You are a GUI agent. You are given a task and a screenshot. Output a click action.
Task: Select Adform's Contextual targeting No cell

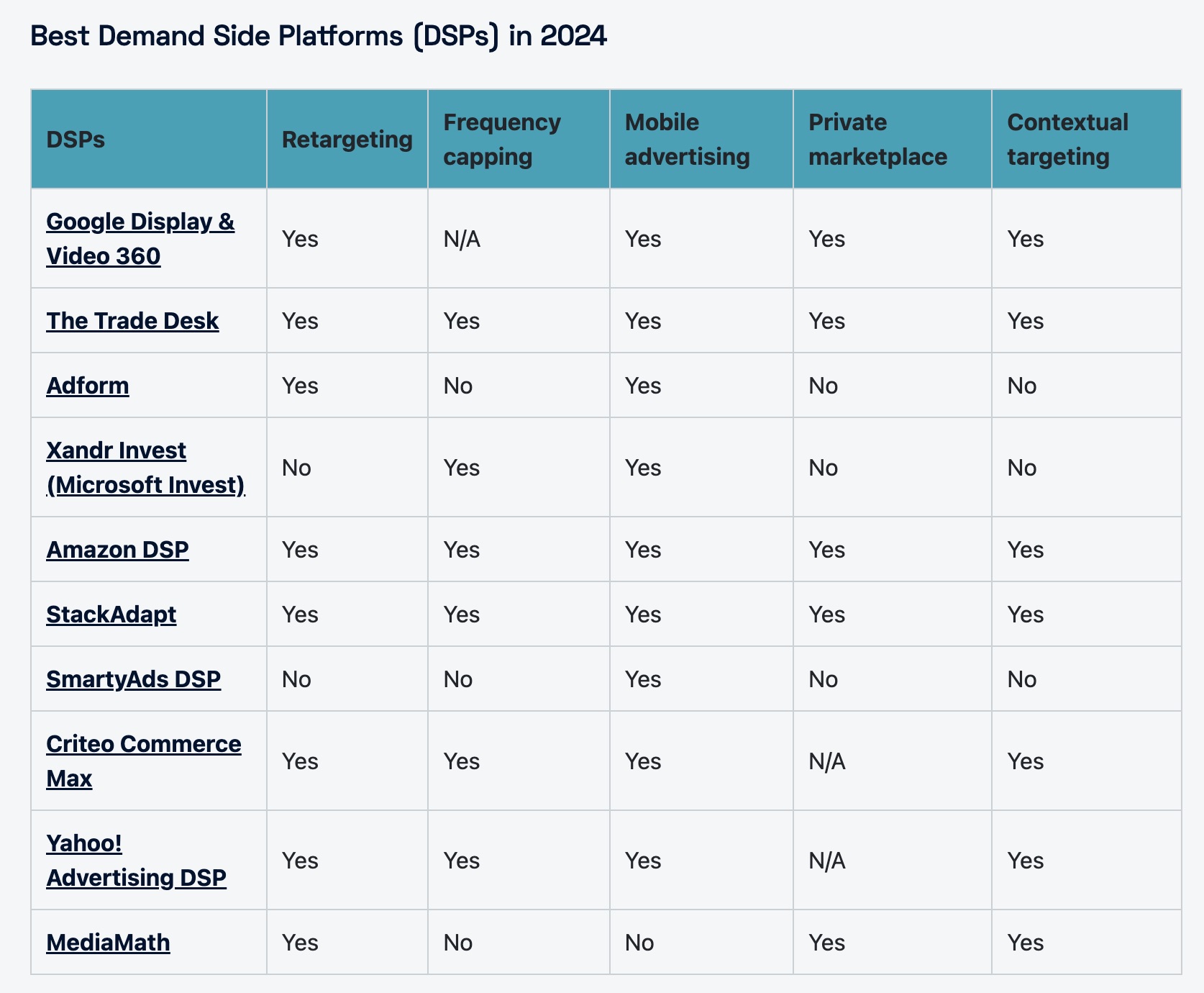pos(1086,386)
